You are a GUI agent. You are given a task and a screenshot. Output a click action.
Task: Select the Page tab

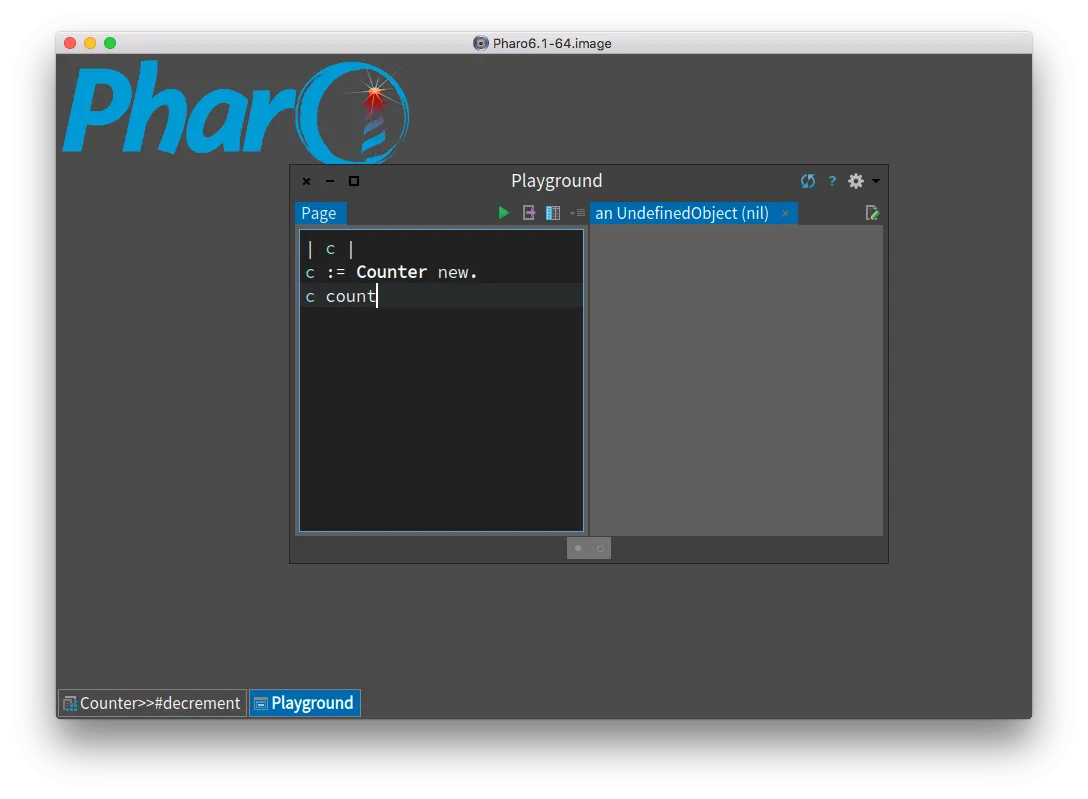click(x=319, y=213)
